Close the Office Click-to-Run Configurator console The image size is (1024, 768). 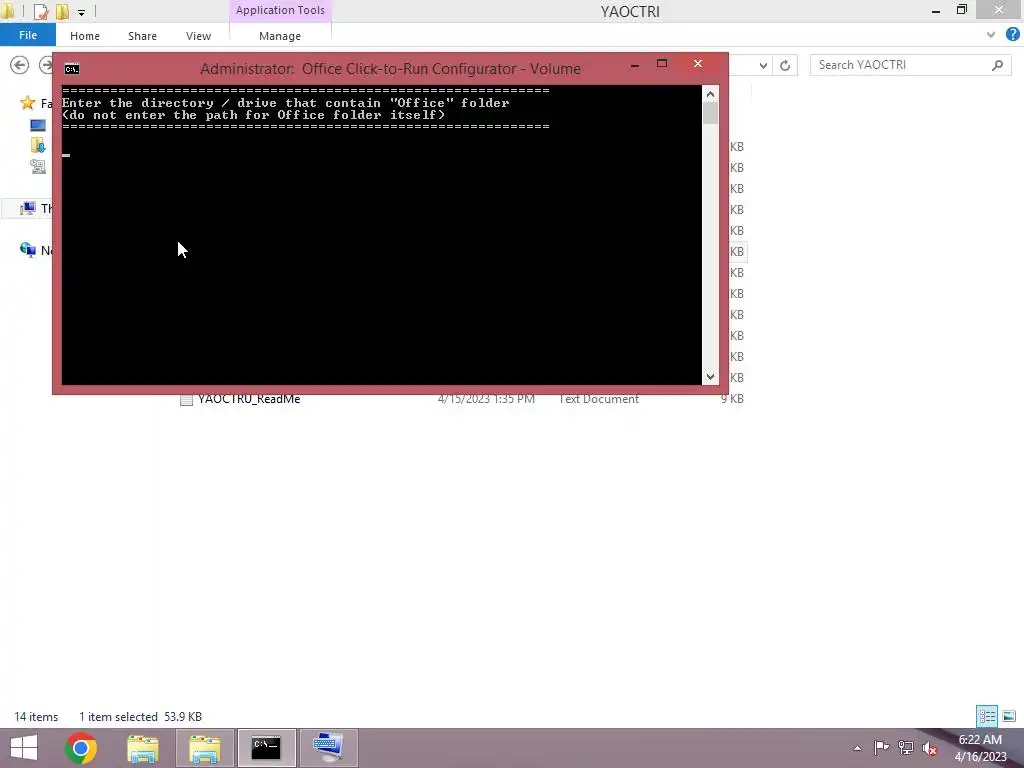click(697, 63)
